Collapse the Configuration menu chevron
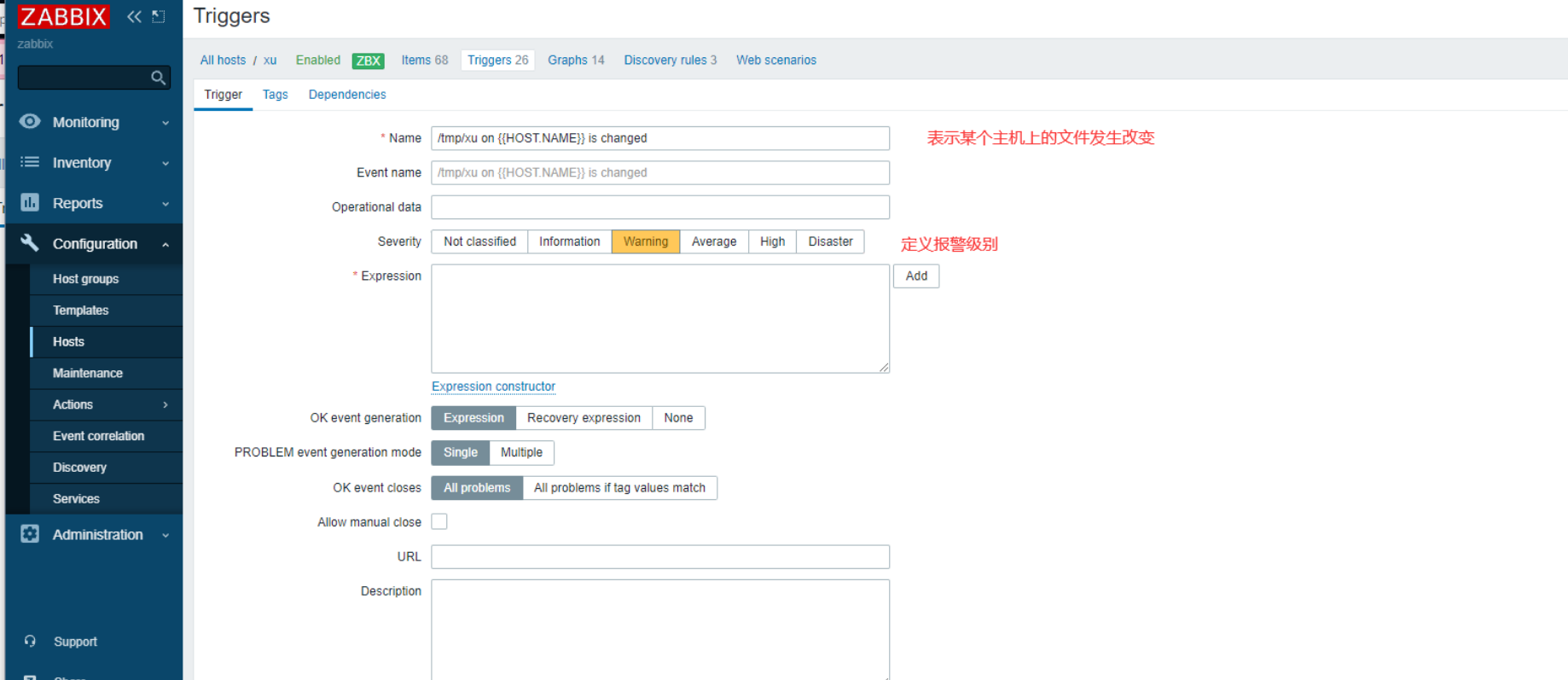Screen dimensions: 1568x680 click(x=166, y=245)
